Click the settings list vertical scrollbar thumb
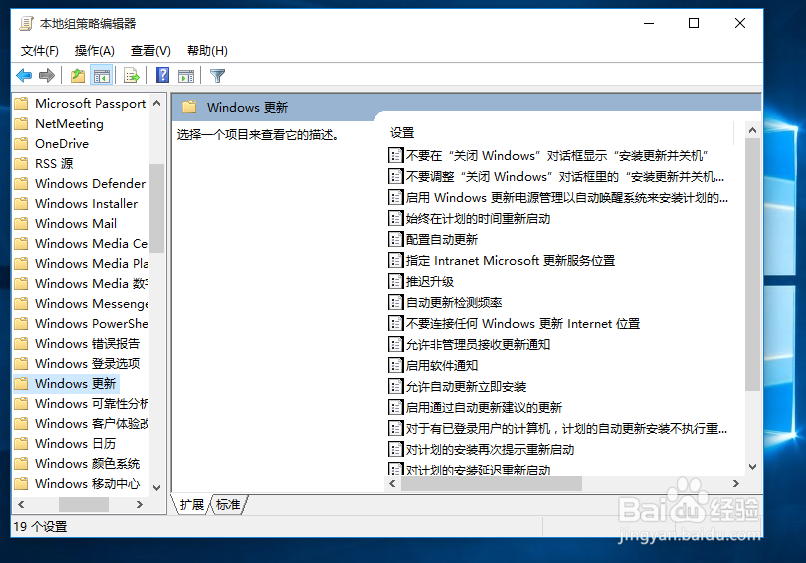 coord(753,264)
